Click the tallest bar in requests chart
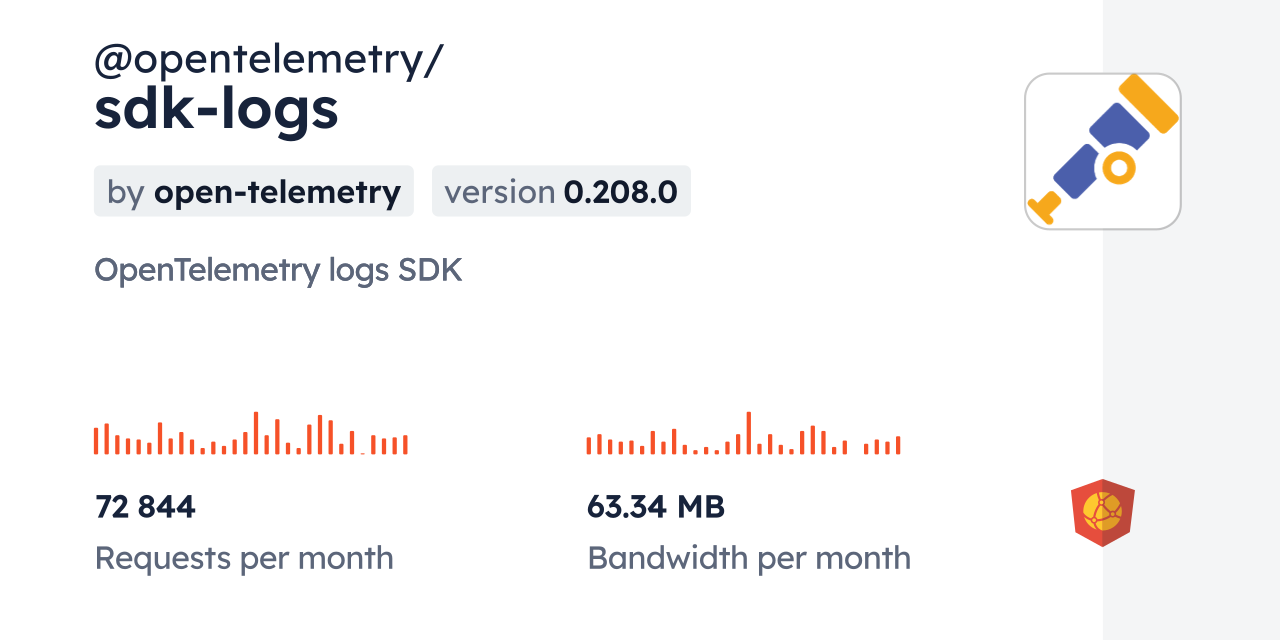This screenshot has height=640, width=1280. (x=256, y=434)
